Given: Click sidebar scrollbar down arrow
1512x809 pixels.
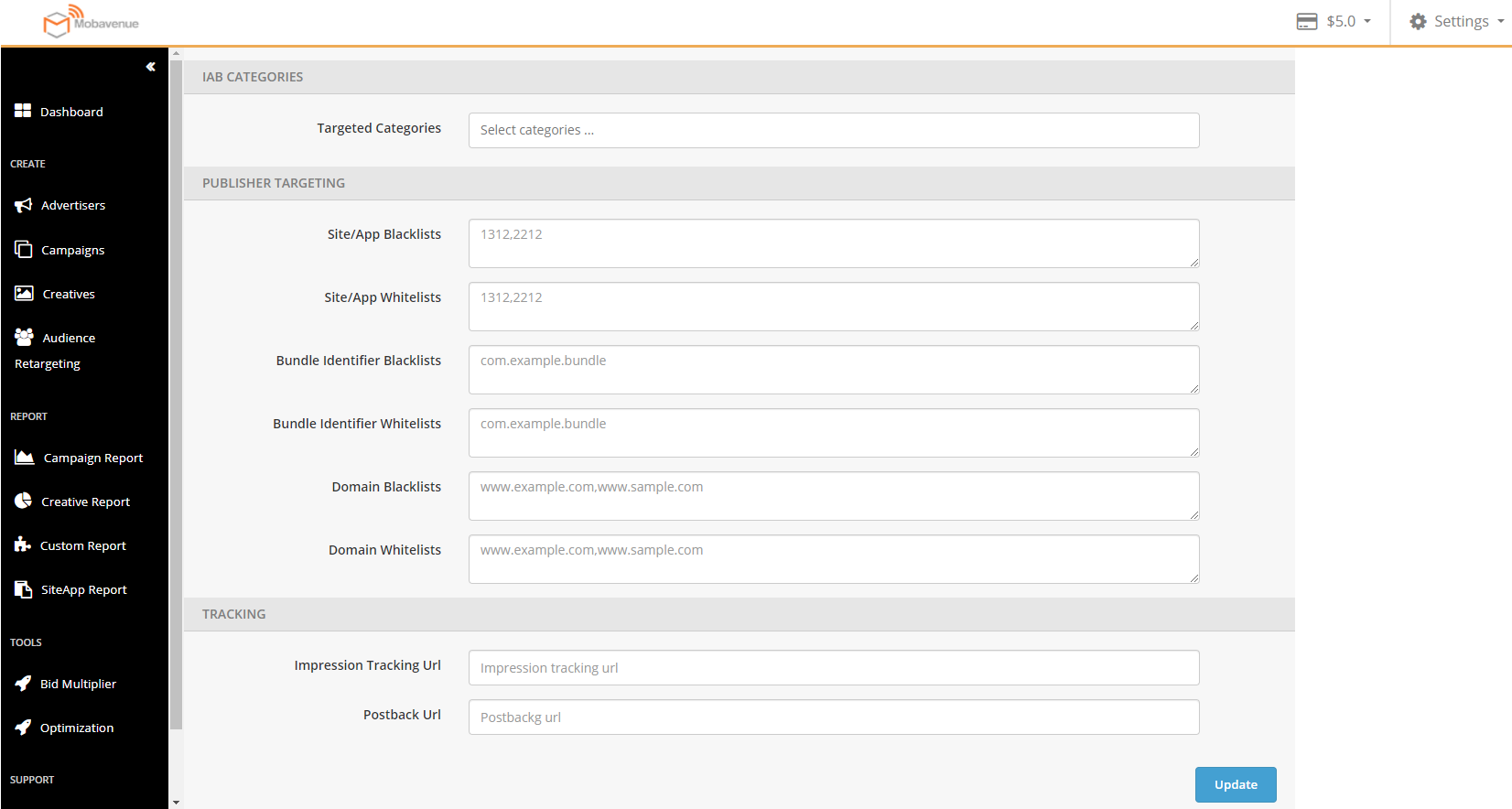Looking at the screenshot, I should tap(176, 803).
